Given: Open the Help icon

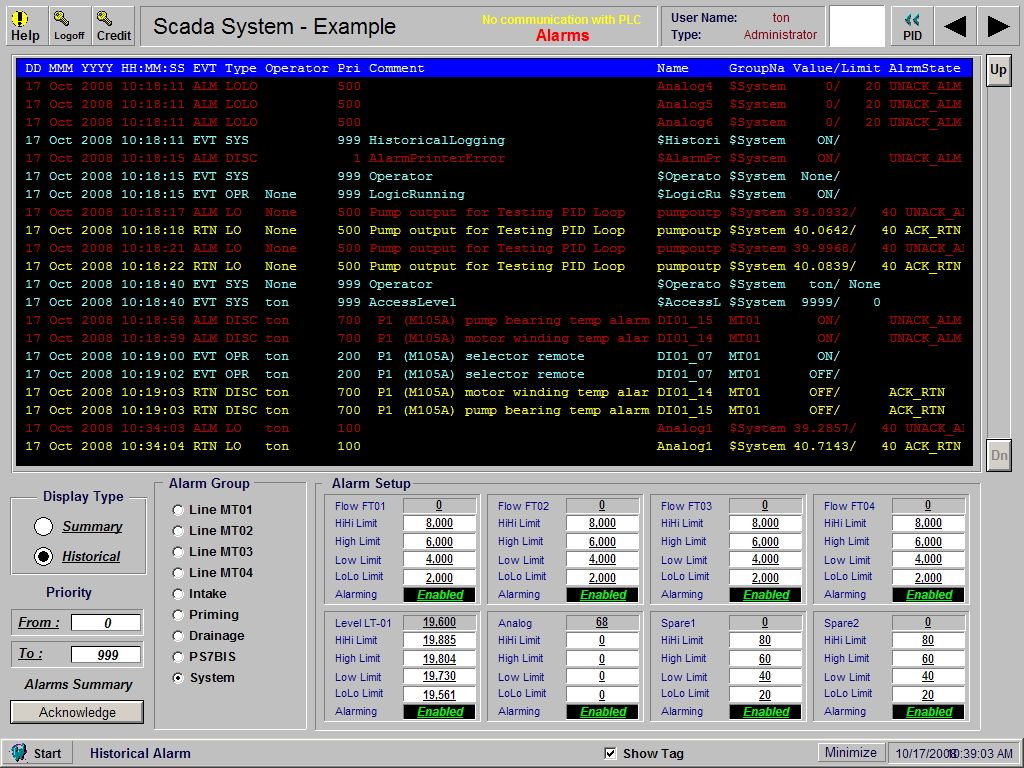Looking at the screenshot, I should point(25,24).
